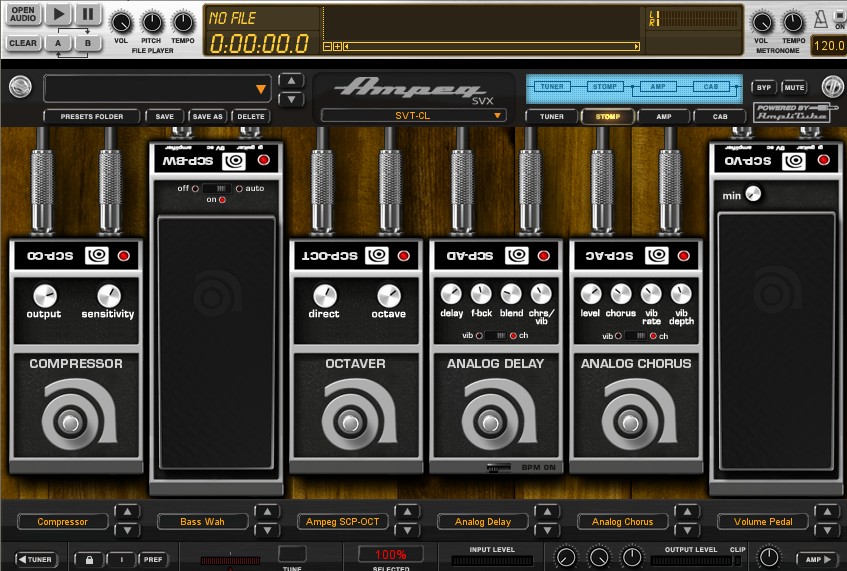The image size is (847, 571).
Task: Toggle the MUTE button
Action: 794,88
